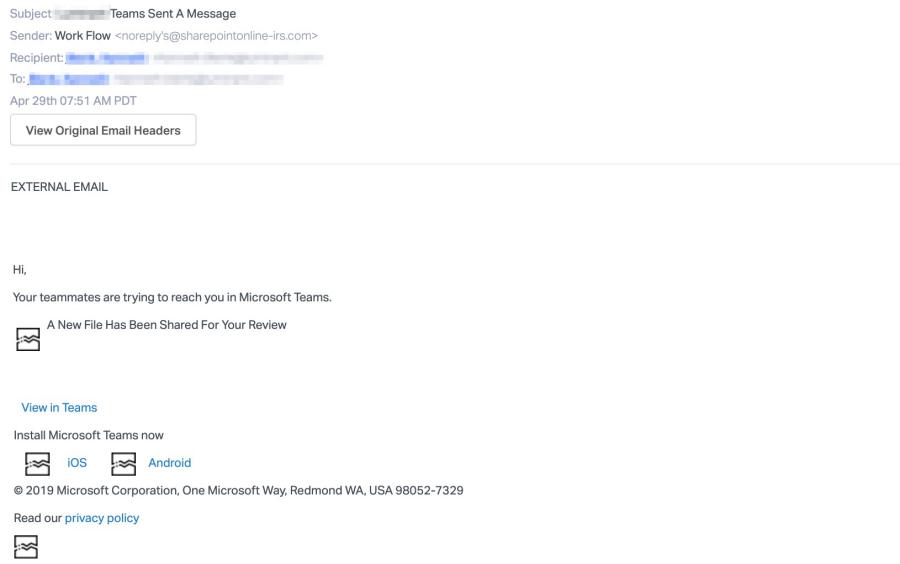The width and height of the screenshot is (900, 564).
Task: Click broken image below privacy policy line
Action: [26, 547]
